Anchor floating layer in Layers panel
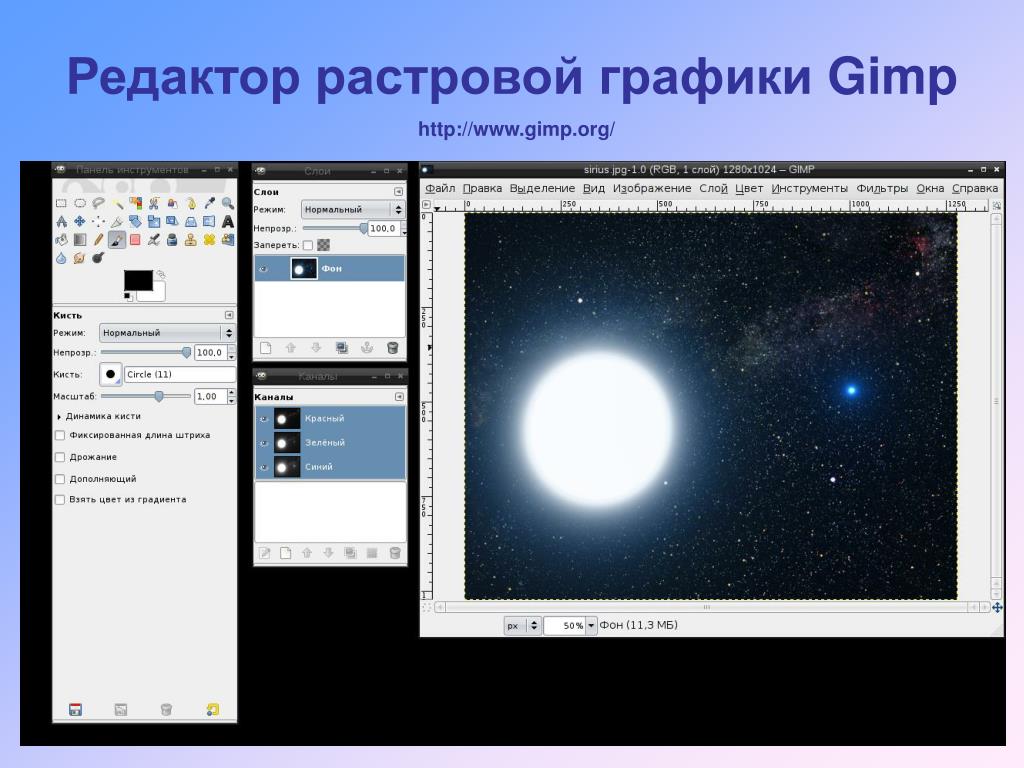The image size is (1024, 768). pyautogui.click(x=367, y=348)
